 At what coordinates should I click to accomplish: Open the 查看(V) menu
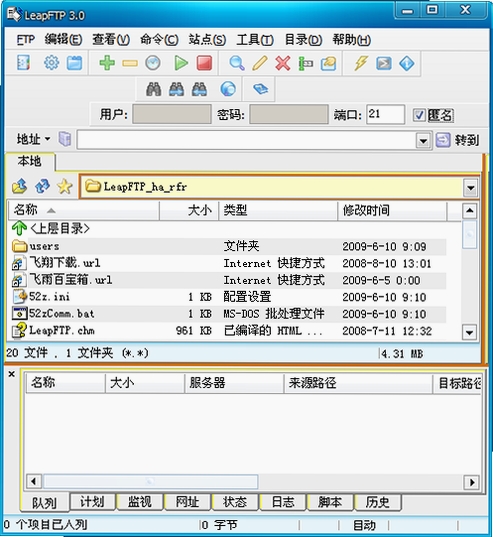111,40
